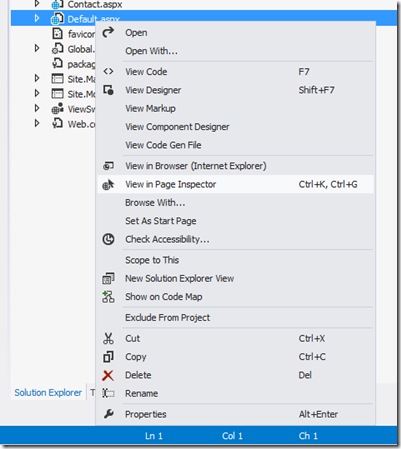This screenshot has width=401, height=449.
Task: Switch to the Solution Explorer tab
Action: coord(48,393)
